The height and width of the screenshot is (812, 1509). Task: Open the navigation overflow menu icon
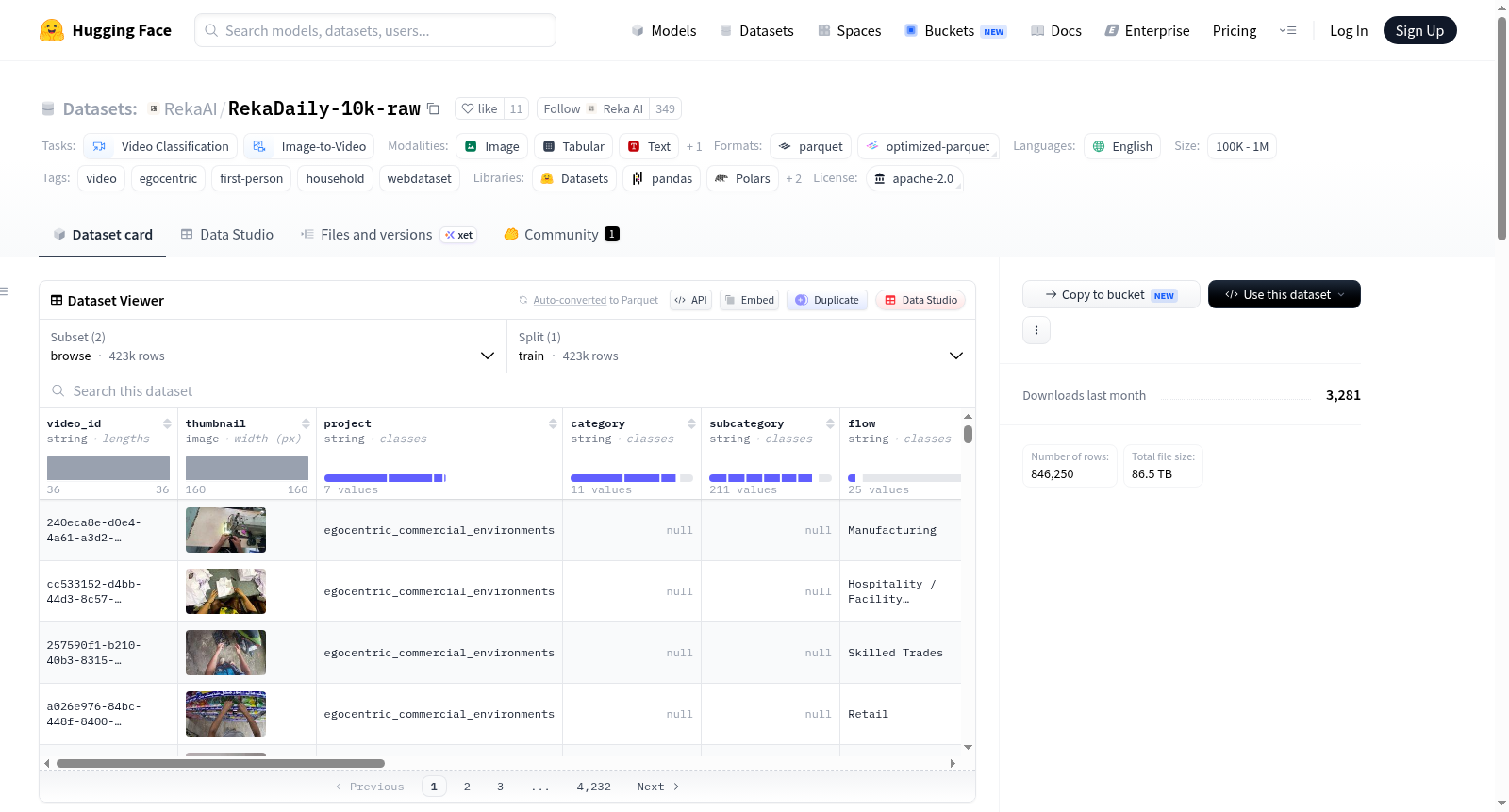1287,30
